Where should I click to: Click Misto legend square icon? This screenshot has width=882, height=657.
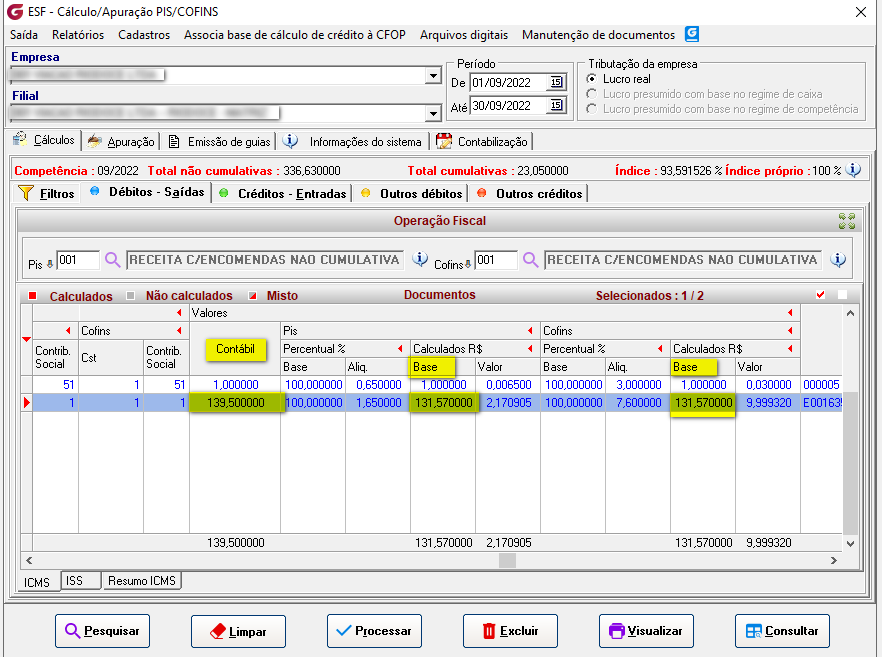click(253, 296)
